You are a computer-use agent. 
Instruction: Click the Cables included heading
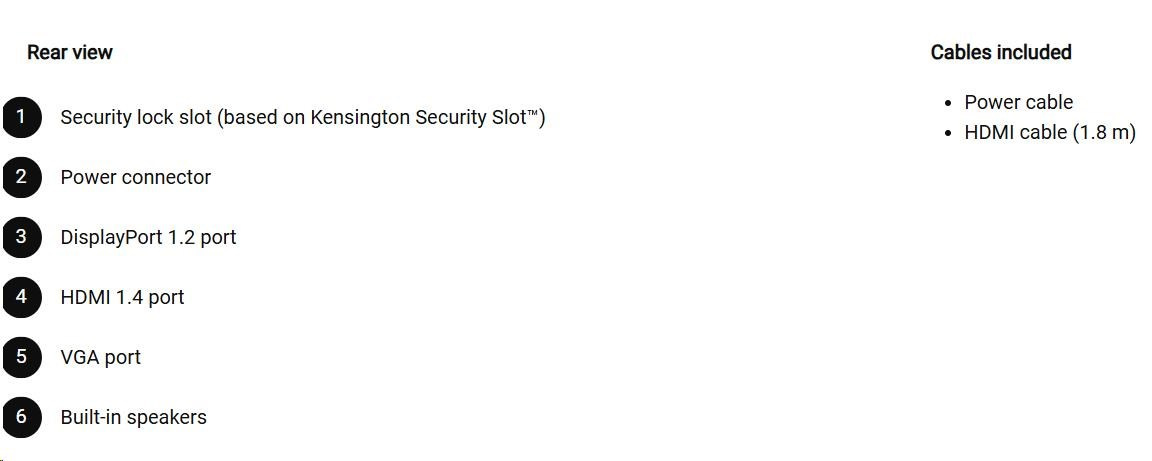(1001, 52)
